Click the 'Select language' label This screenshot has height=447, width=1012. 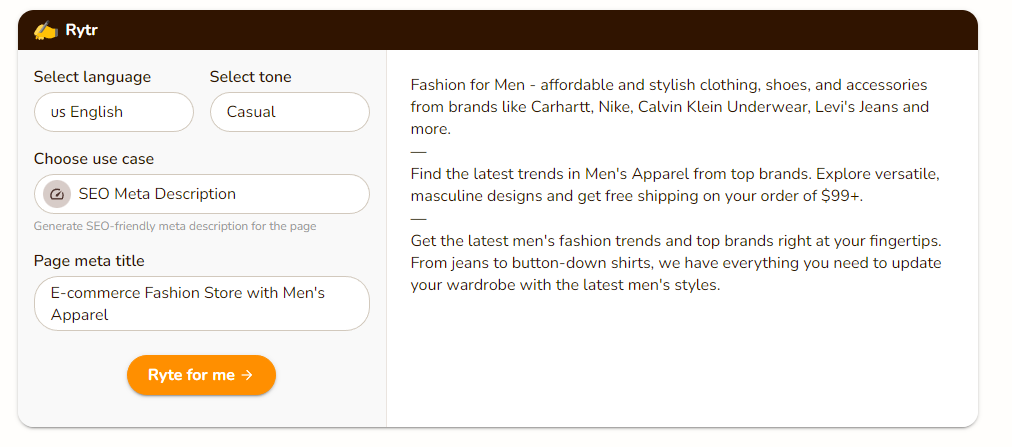pyautogui.click(x=92, y=77)
